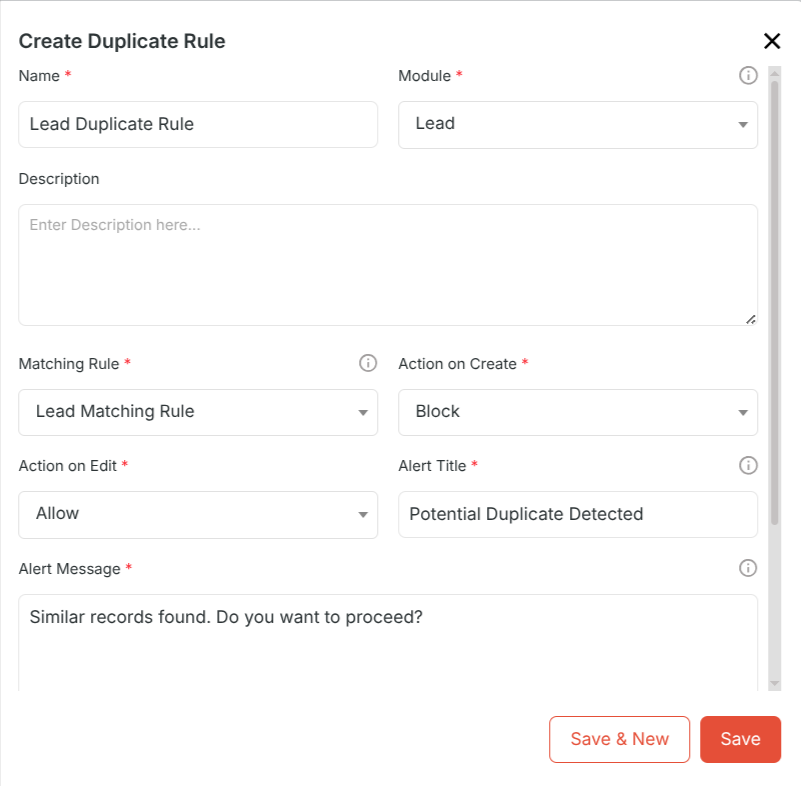Screen dimensions: 801x786
Task: Click the Alert Message info icon
Action: tap(748, 568)
